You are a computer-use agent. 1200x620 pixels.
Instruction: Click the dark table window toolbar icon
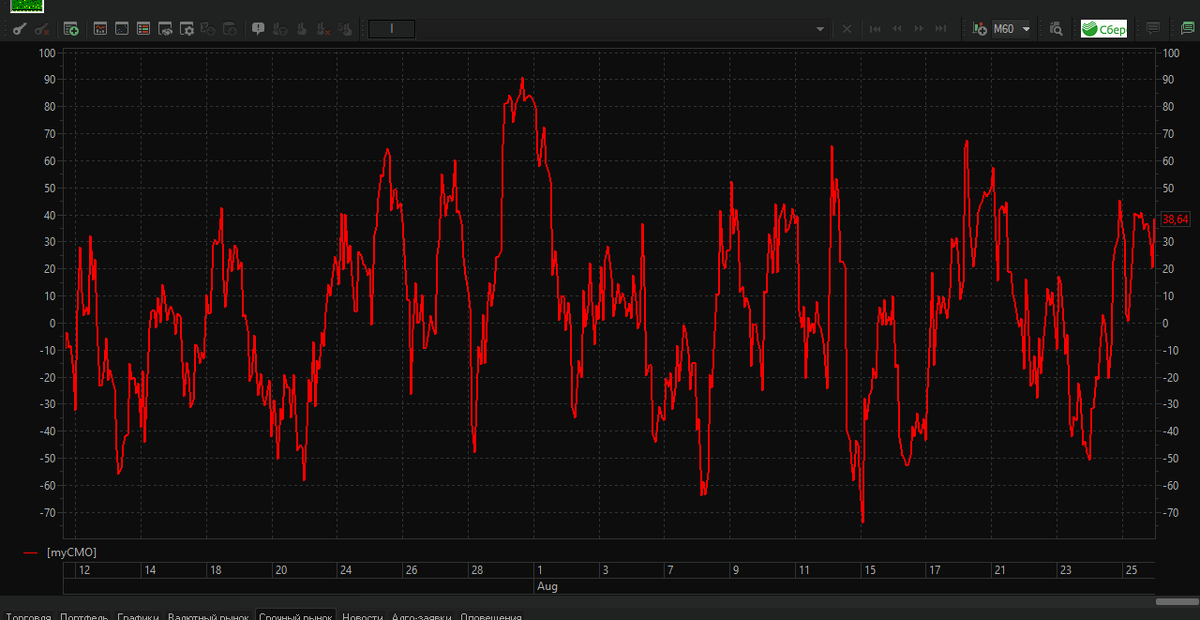coord(122,29)
